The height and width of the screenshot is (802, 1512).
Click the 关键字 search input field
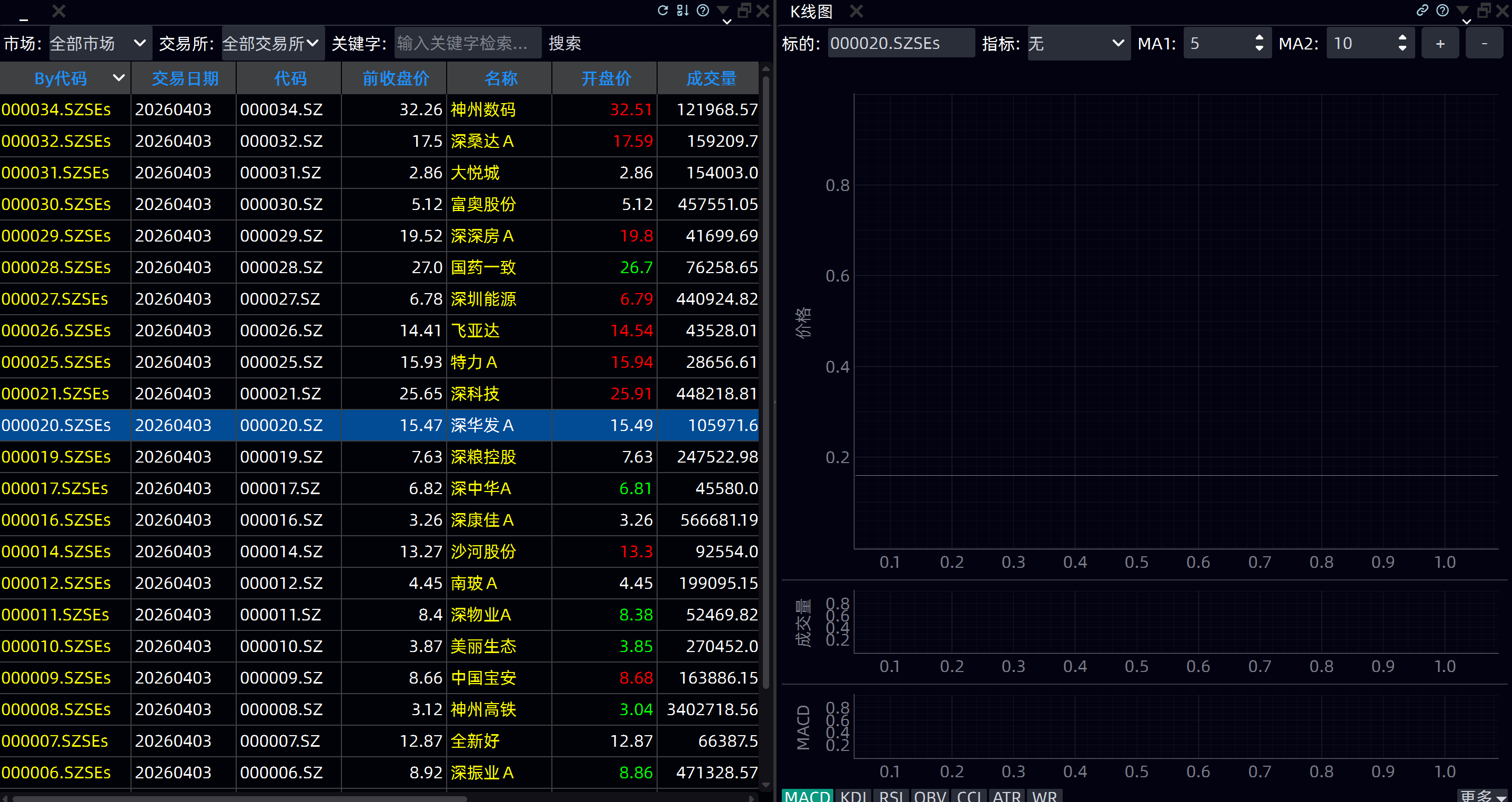(467, 44)
